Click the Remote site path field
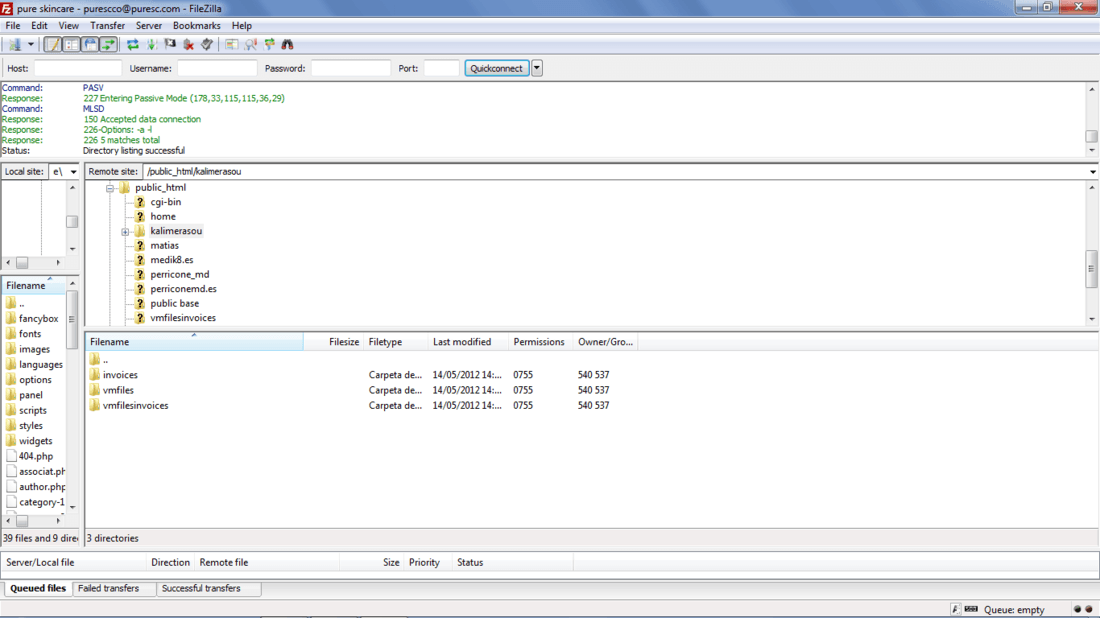This screenshot has height=618, width=1100. [x=615, y=172]
